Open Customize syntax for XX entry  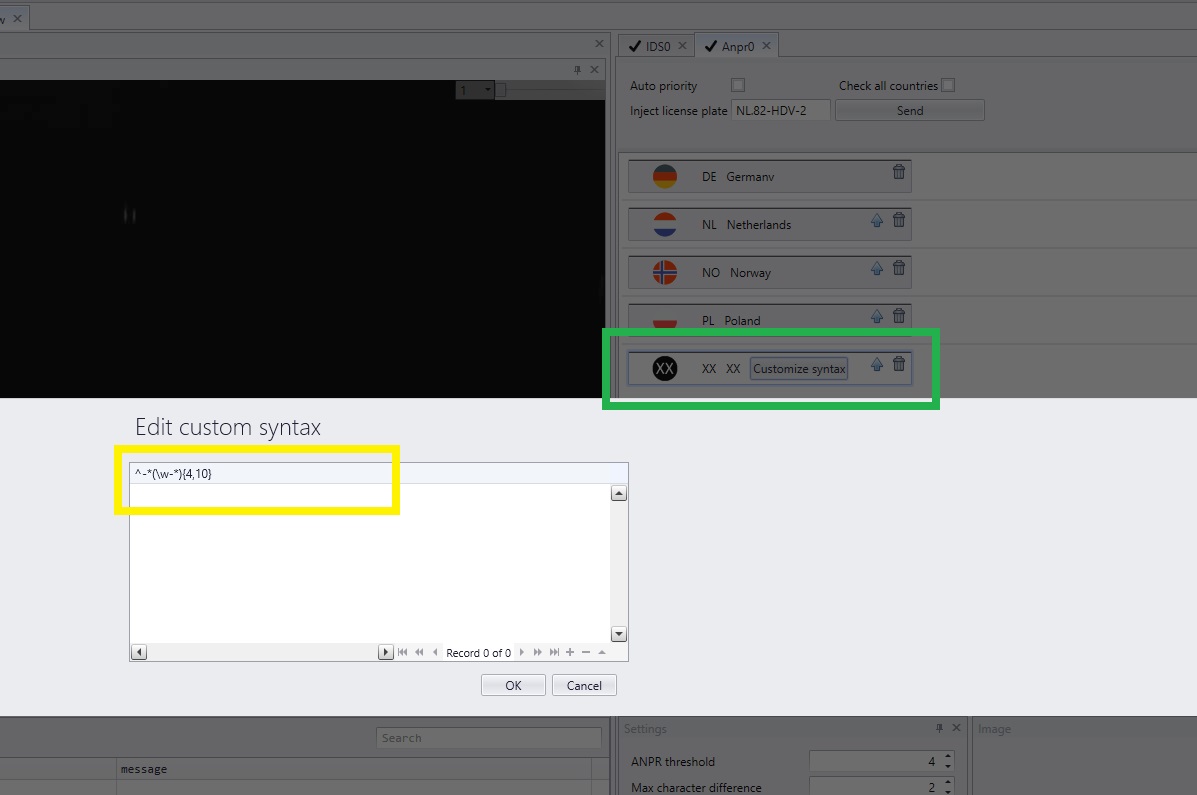[799, 369]
